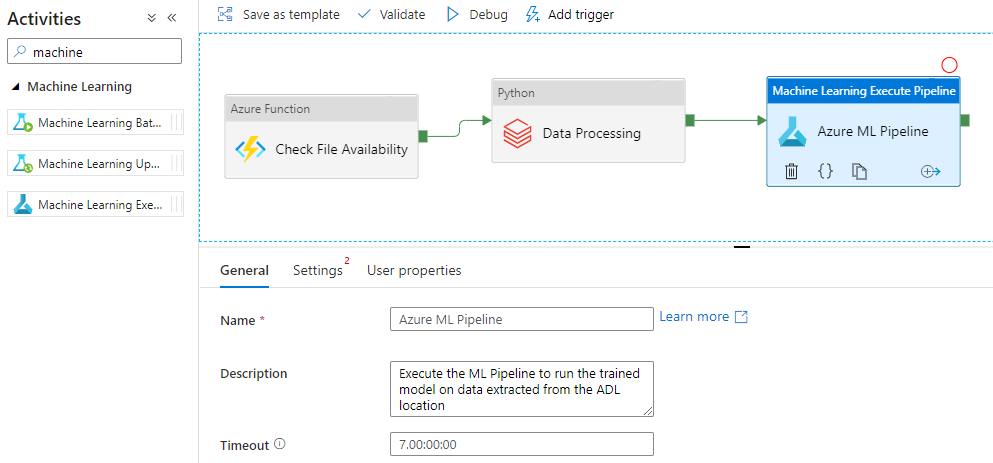Expand all activity groups with double chevron down
The height and width of the screenshot is (463, 993).
151,18
